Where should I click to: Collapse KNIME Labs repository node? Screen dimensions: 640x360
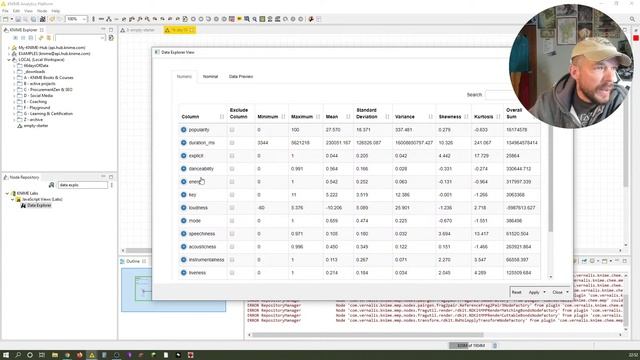(x=7, y=193)
